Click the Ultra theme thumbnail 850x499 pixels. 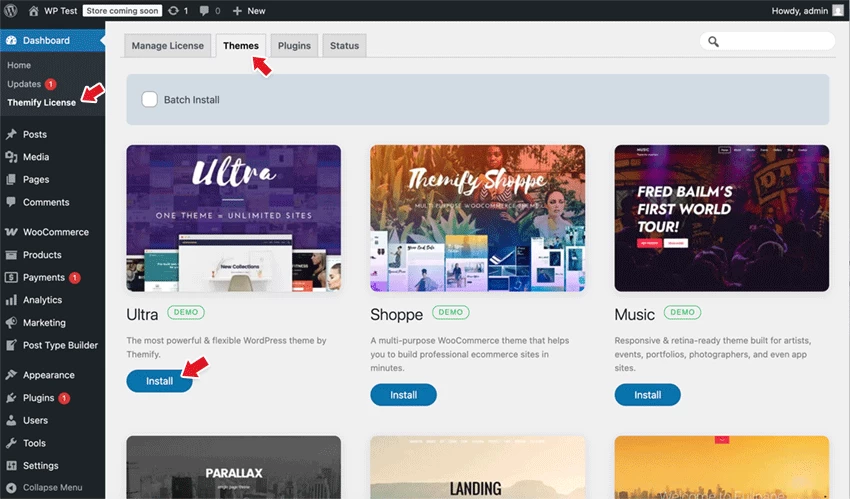234,218
